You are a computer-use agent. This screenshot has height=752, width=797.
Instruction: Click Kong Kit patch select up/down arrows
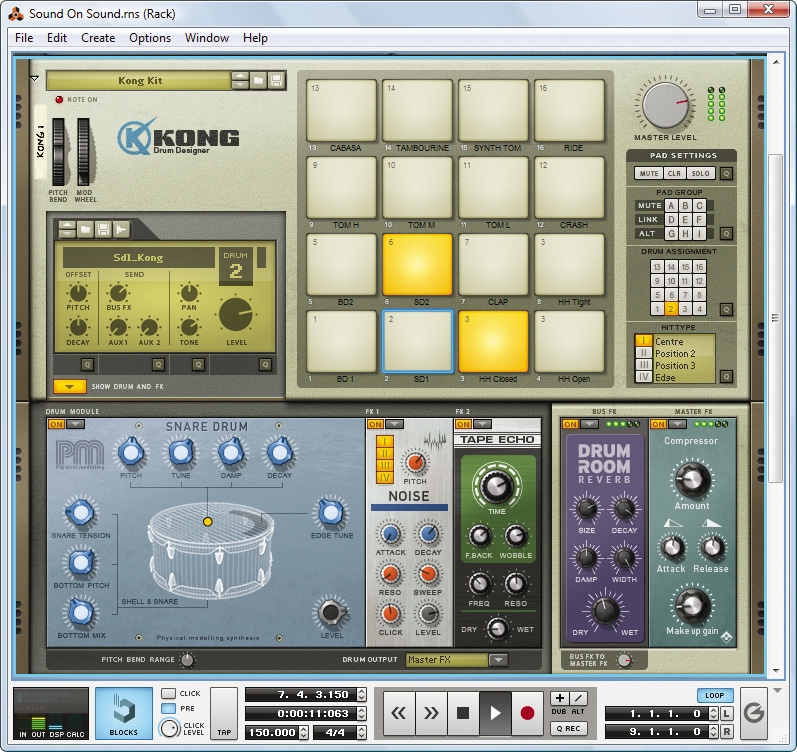[240, 80]
